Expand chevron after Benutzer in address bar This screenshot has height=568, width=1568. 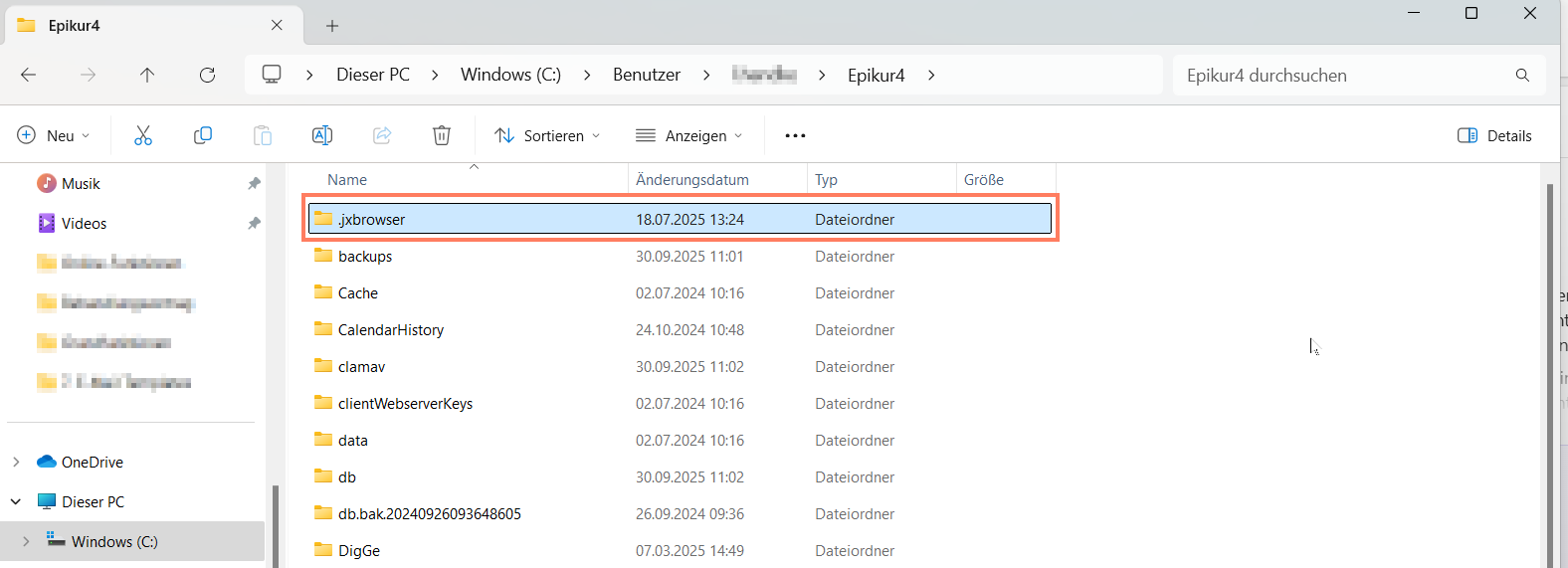click(706, 75)
